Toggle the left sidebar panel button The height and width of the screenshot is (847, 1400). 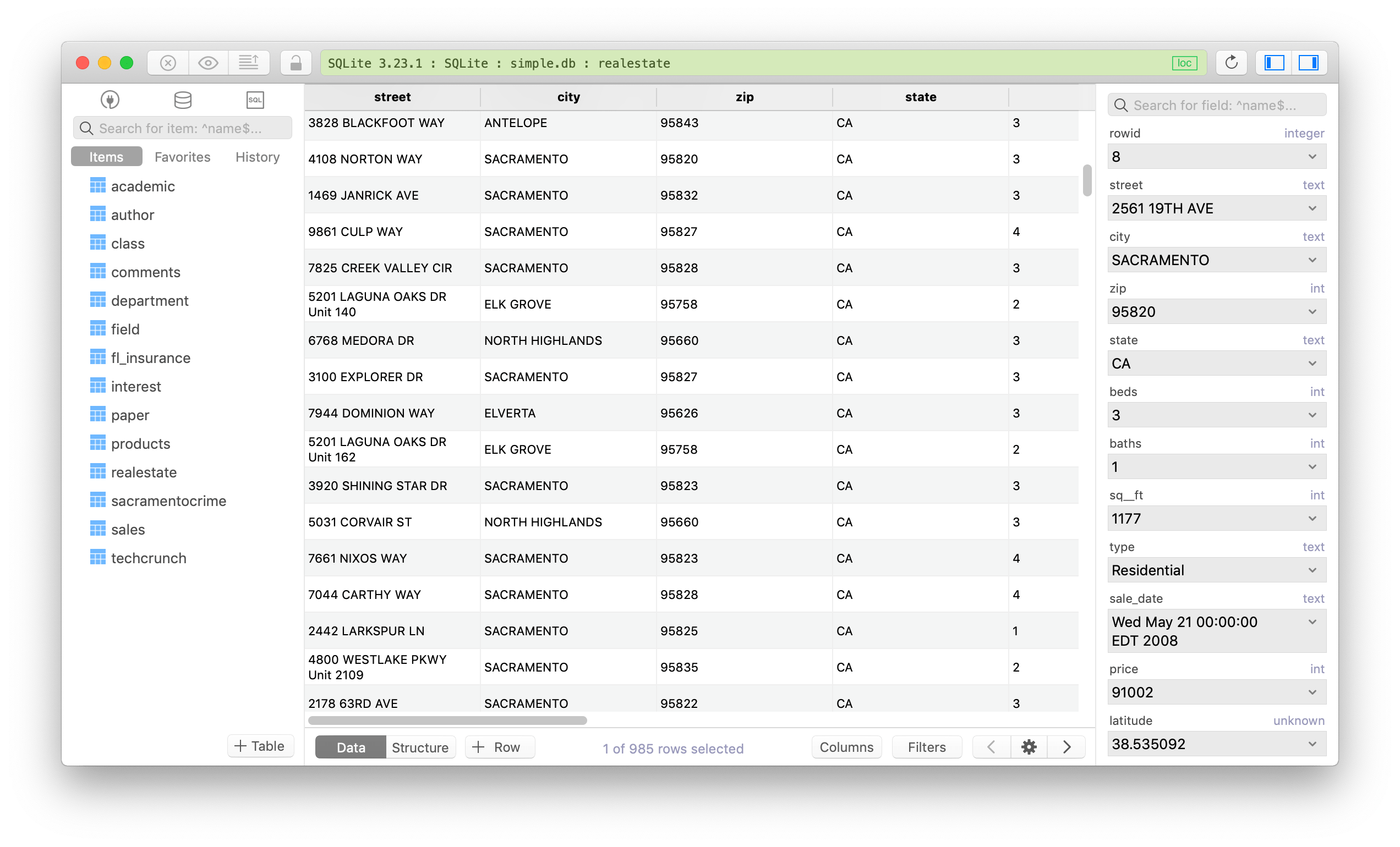point(1274,63)
